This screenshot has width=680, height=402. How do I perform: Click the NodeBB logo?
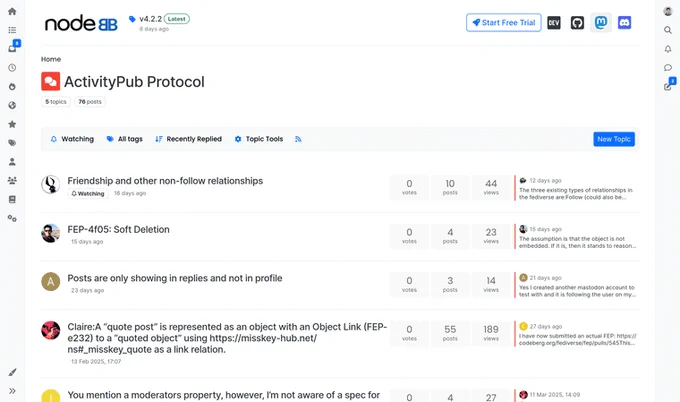click(x=81, y=23)
